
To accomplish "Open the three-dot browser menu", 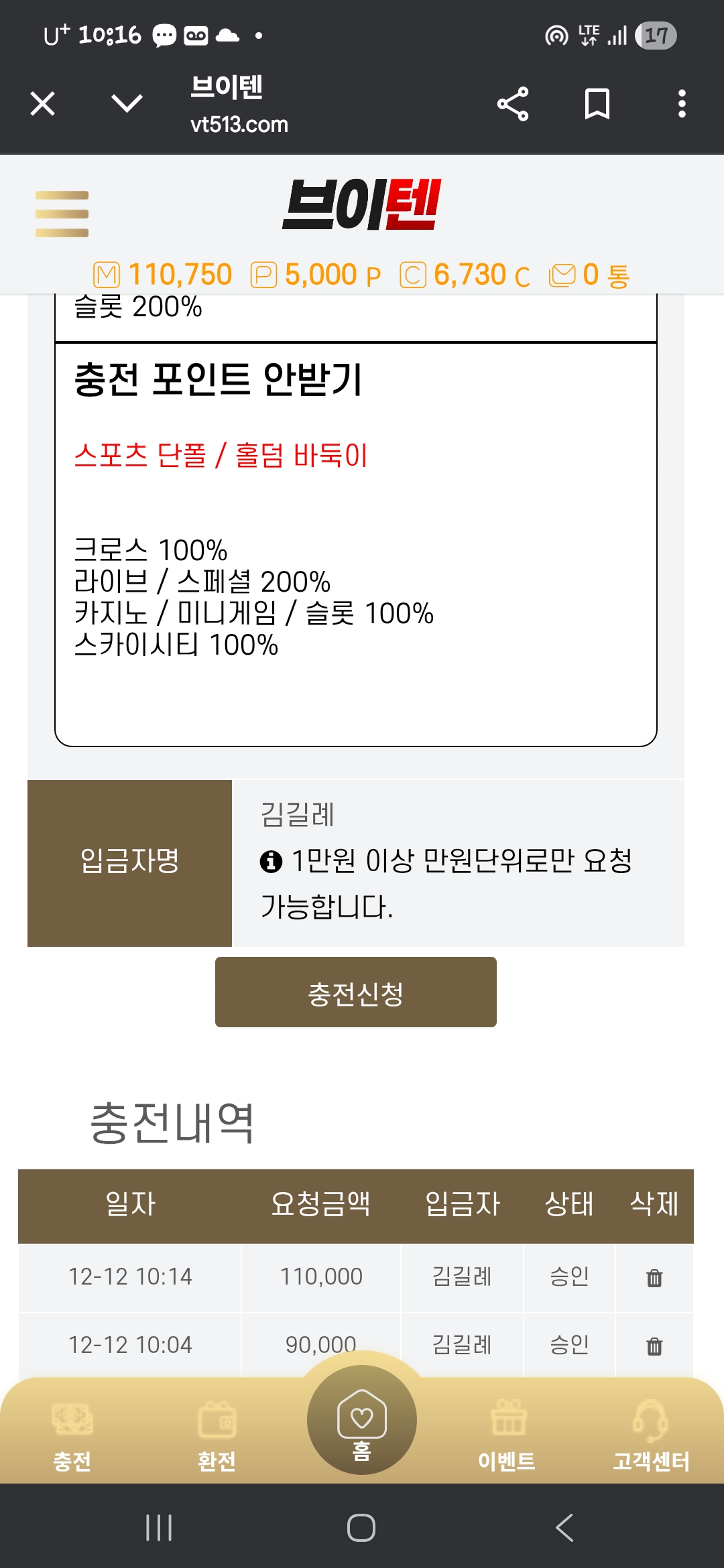I will (682, 105).
